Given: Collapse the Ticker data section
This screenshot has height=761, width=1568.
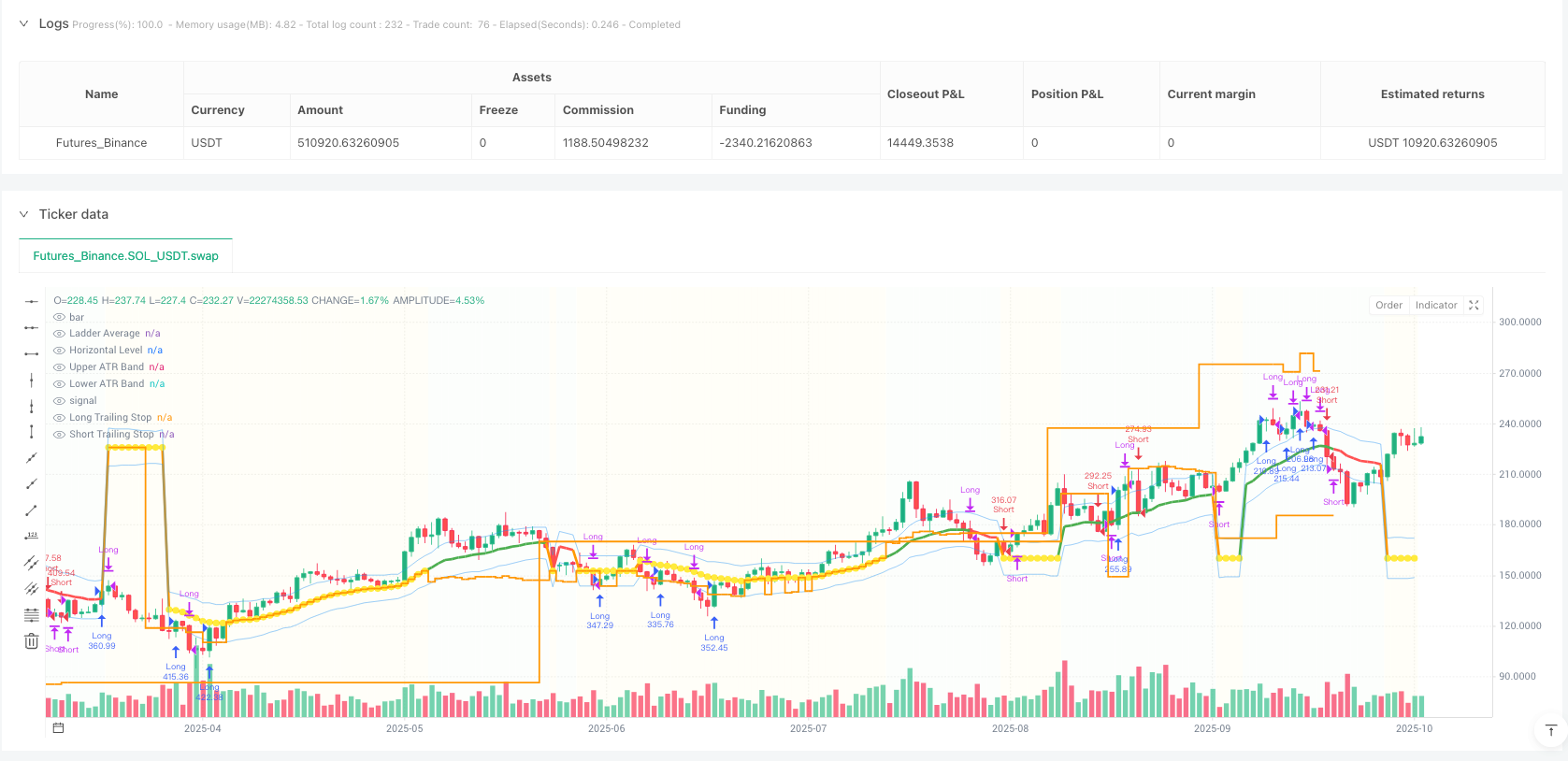Looking at the screenshot, I should [24, 214].
